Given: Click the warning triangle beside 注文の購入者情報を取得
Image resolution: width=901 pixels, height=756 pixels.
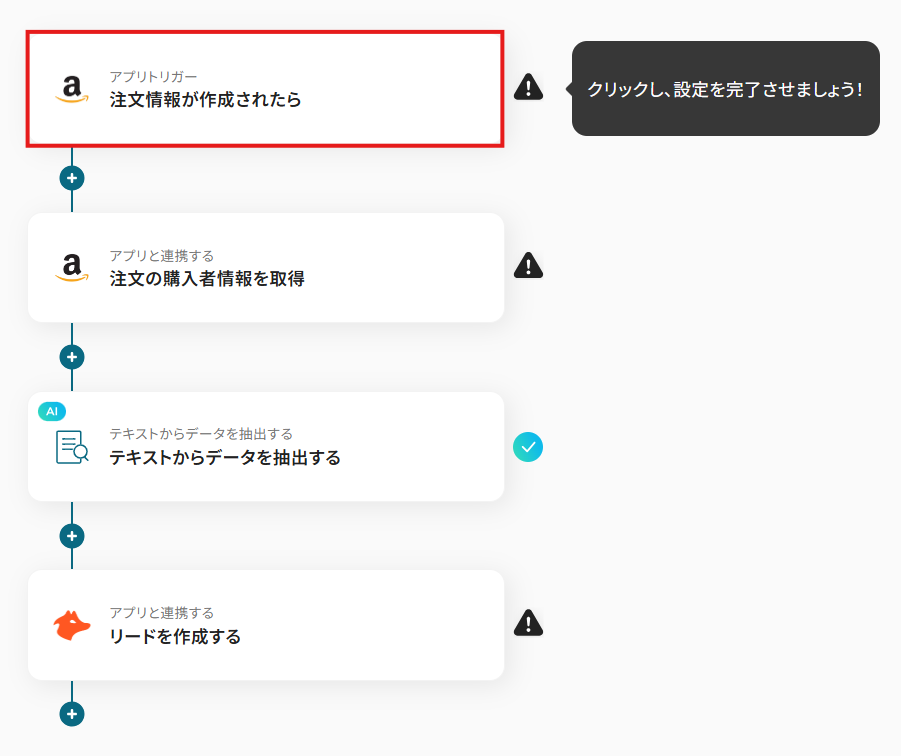Looking at the screenshot, I should tap(528, 265).
